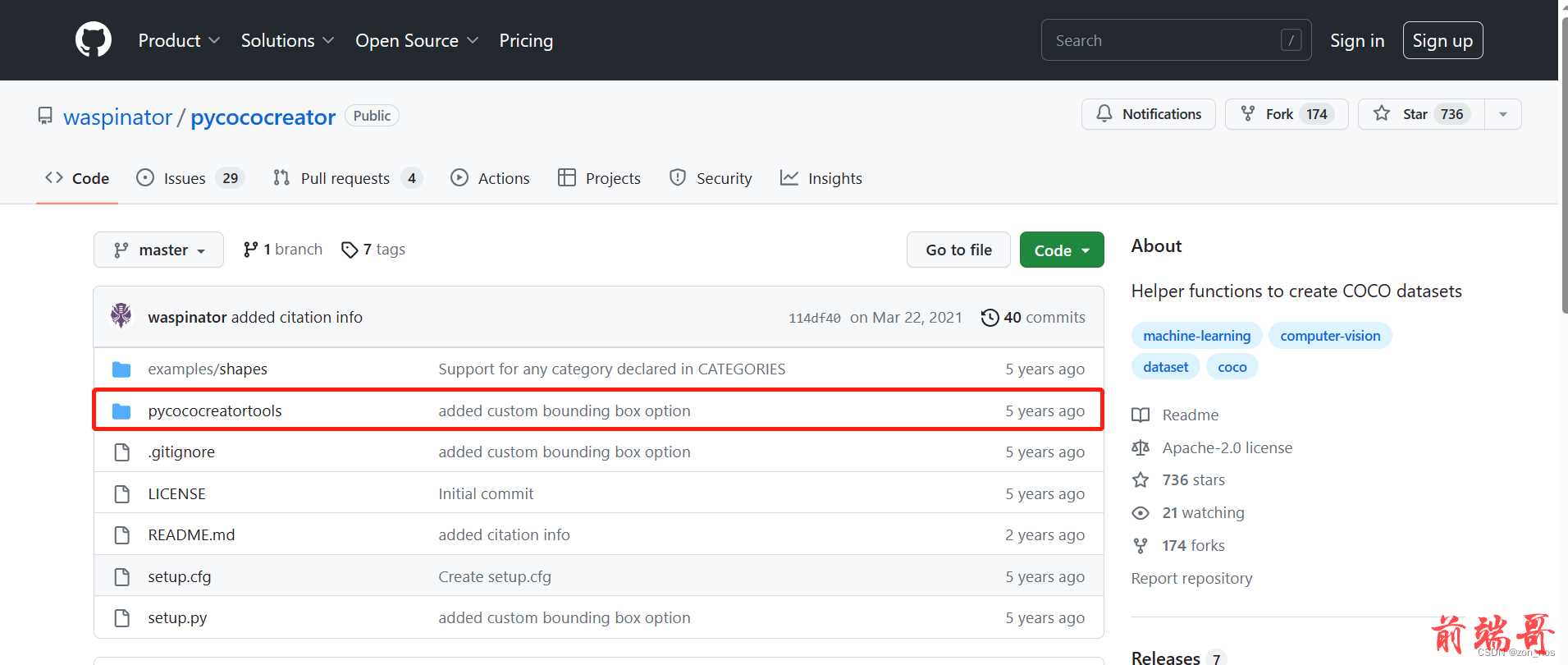The height and width of the screenshot is (665, 1568).
Task: Click the waspinator avatar in commit row
Action: 121,316
